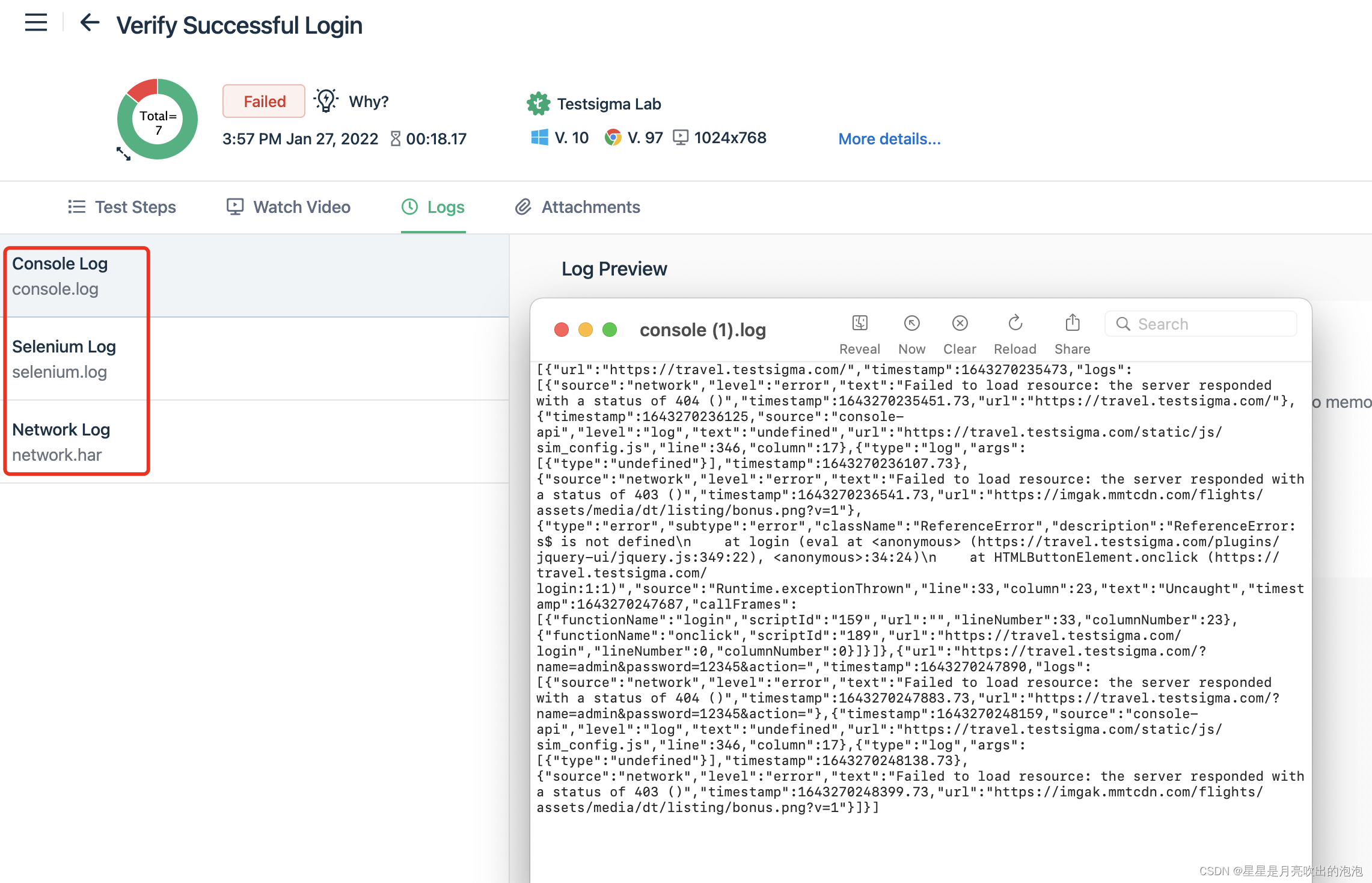The image size is (1372, 883).
Task: Open the Attachments tab
Action: pyautogui.click(x=578, y=207)
